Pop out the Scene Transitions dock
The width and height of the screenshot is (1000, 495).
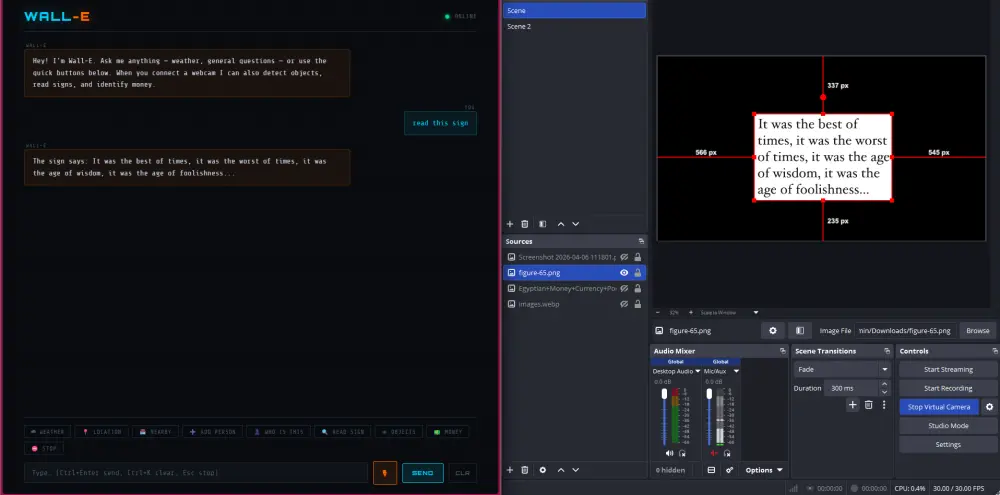pyautogui.click(x=886, y=351)
